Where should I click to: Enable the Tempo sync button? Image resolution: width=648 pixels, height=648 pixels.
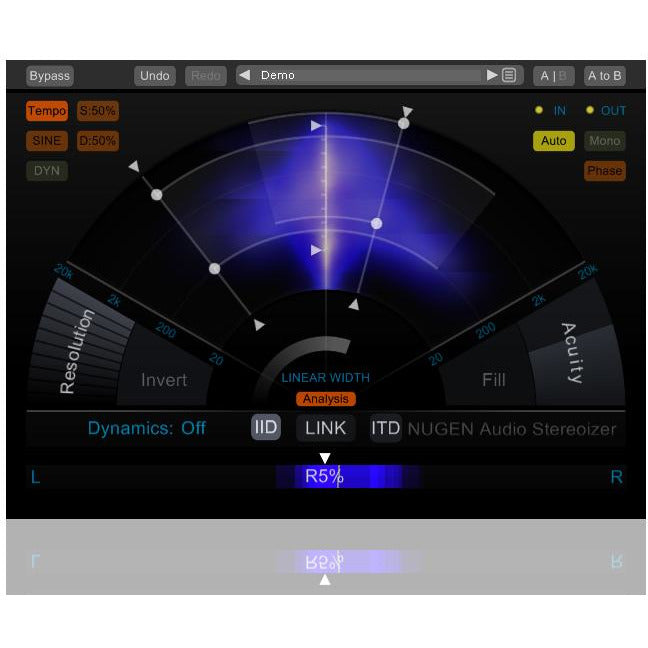pyautogui.click(x=47, y=111)
